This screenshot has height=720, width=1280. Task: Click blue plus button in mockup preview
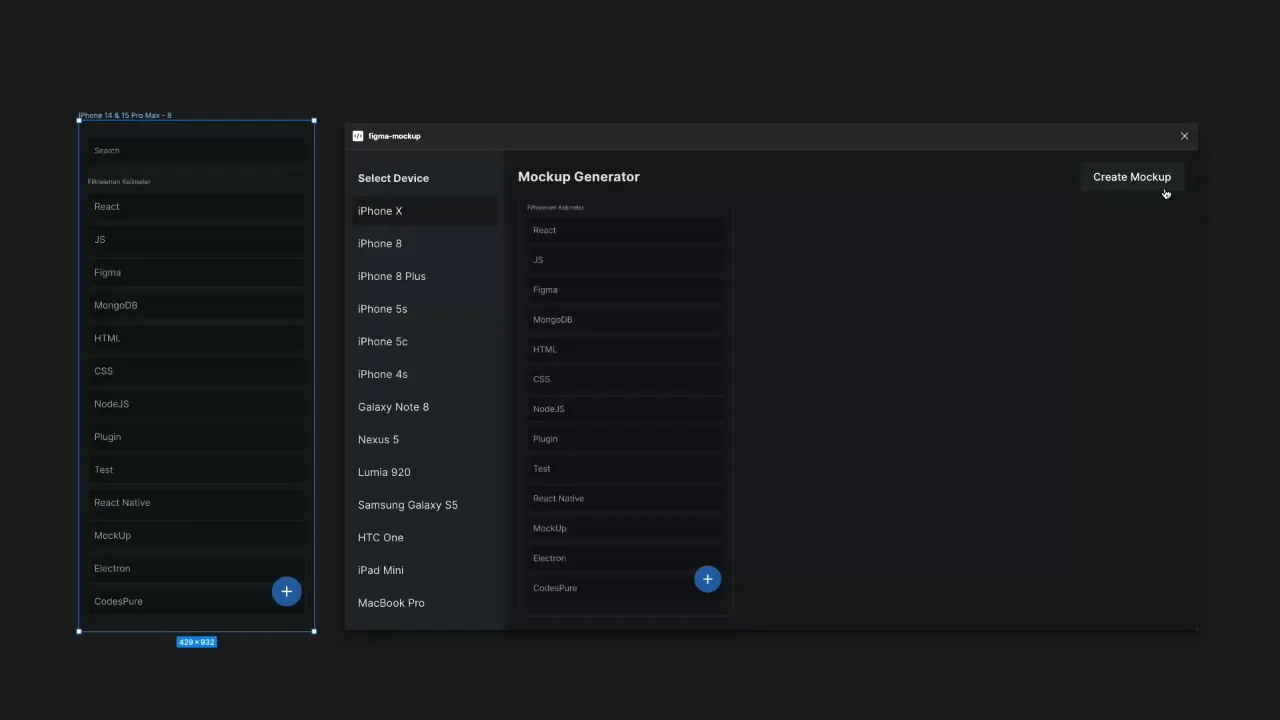tap(707, 579)
